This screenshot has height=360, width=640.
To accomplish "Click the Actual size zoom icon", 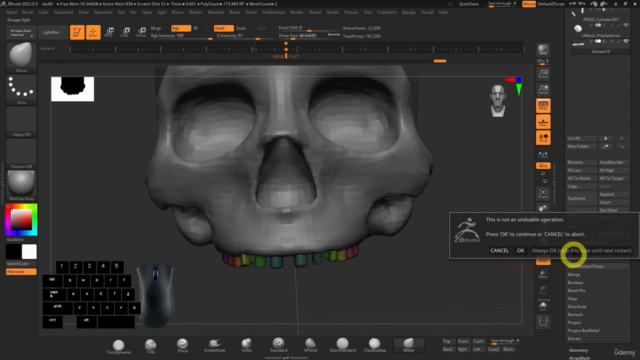I will point(543,74).
